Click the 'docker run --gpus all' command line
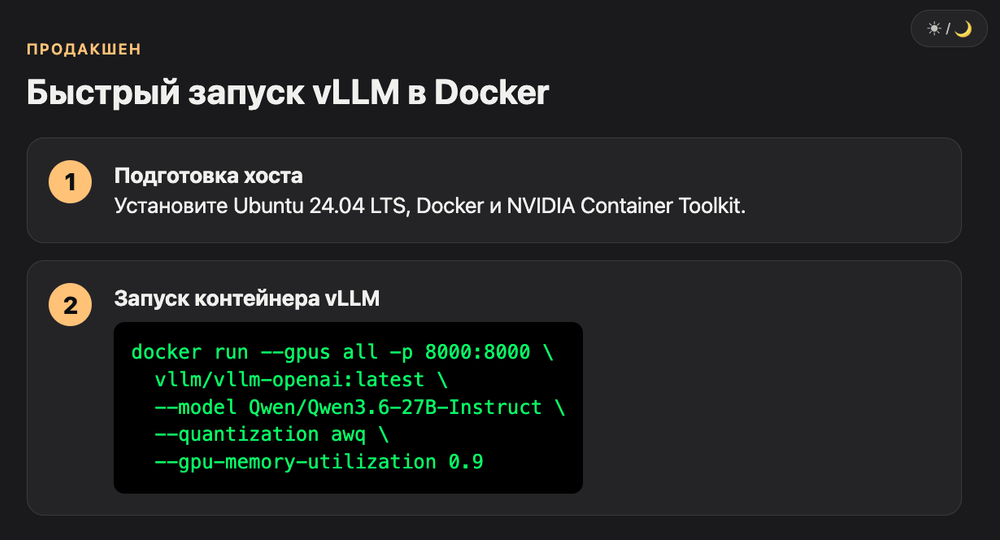This screenshot has width=1000, height=540. [x=342, y=352]
